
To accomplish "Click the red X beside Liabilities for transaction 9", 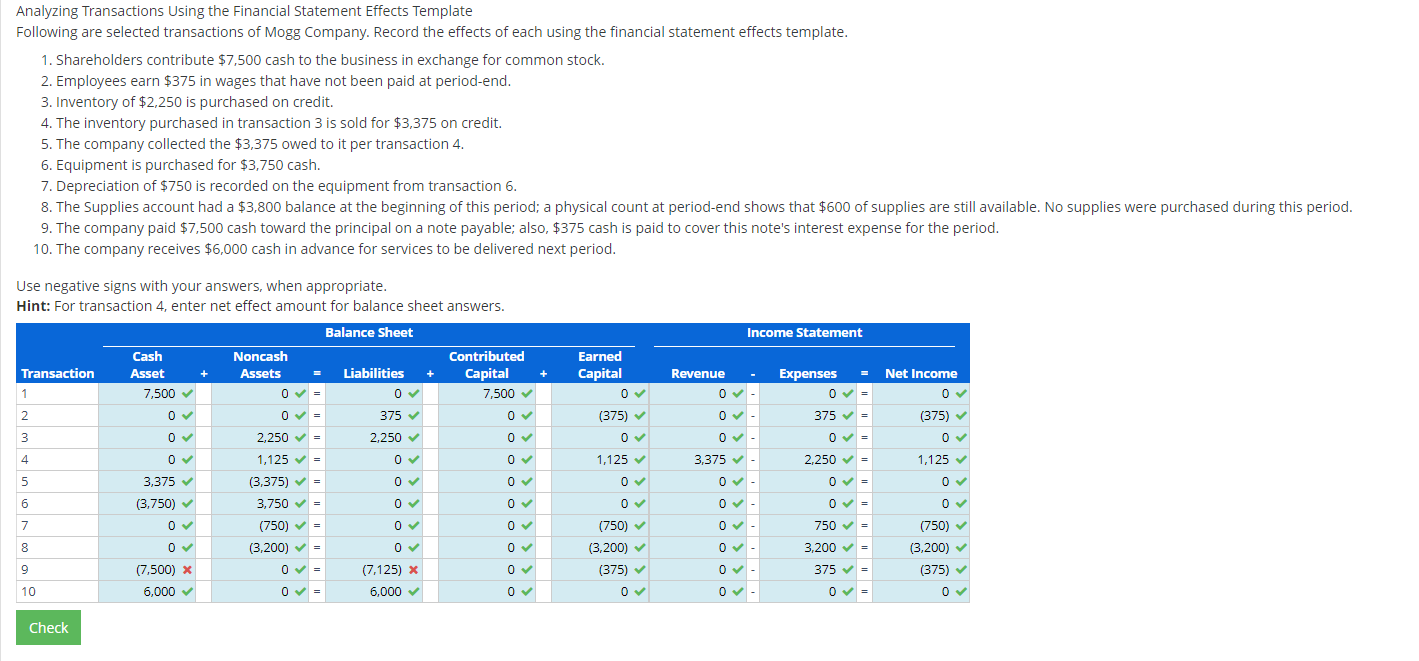I will [412, 569].
